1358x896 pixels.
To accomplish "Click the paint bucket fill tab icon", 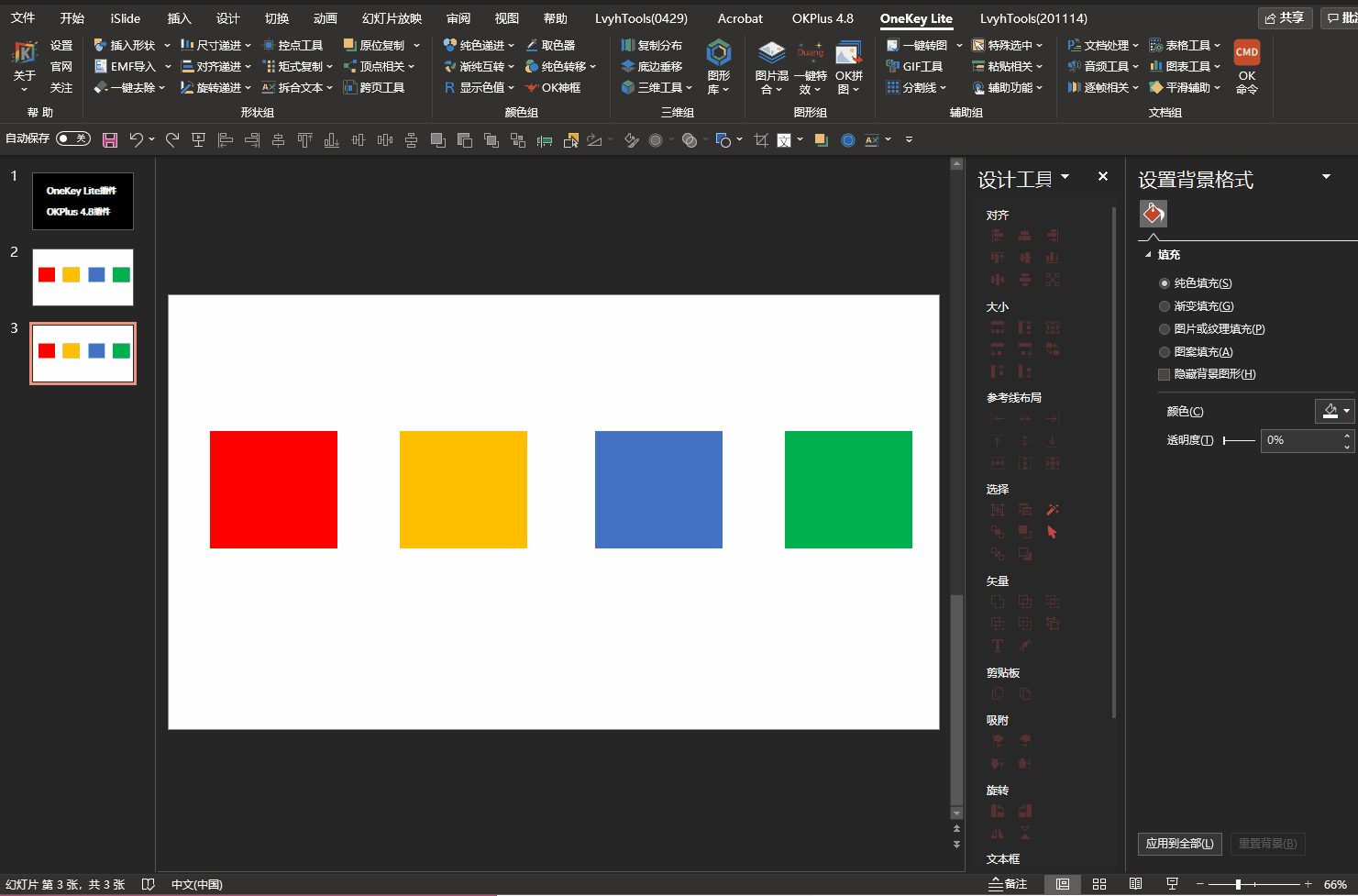I will [x=1154, y=214].
